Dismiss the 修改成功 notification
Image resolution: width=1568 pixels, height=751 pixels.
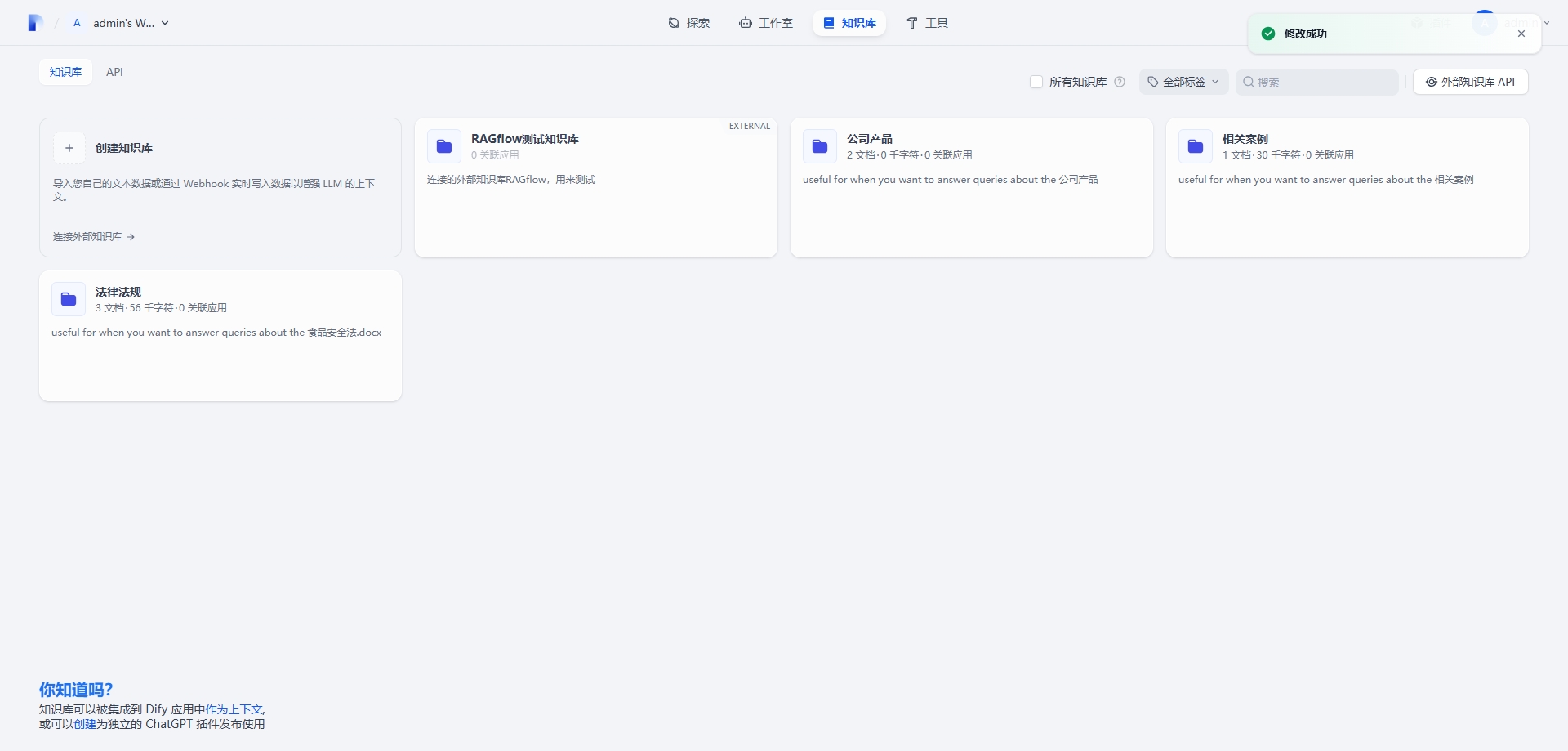pos(1521,34)
